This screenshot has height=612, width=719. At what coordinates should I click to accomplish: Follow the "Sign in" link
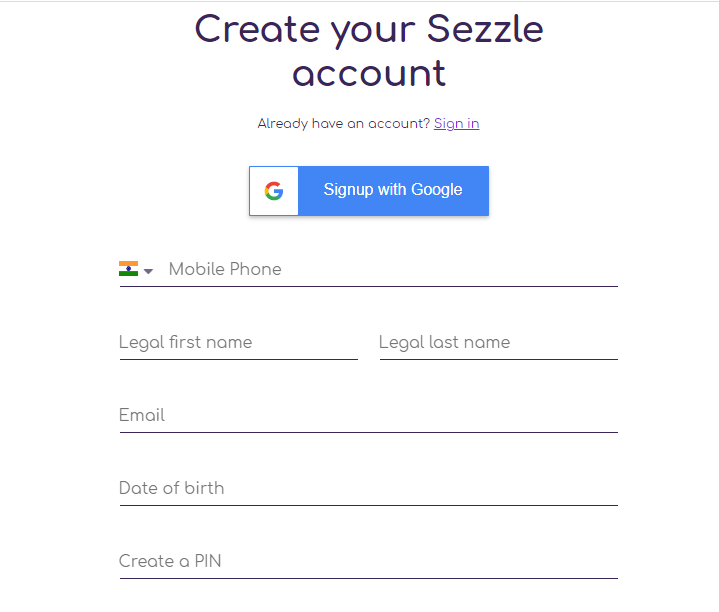click(456, 124)
